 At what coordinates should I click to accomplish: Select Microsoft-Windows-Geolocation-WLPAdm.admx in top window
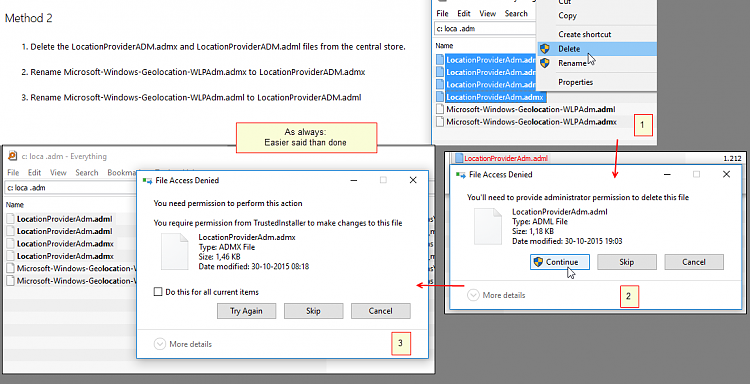coord(531,121)
